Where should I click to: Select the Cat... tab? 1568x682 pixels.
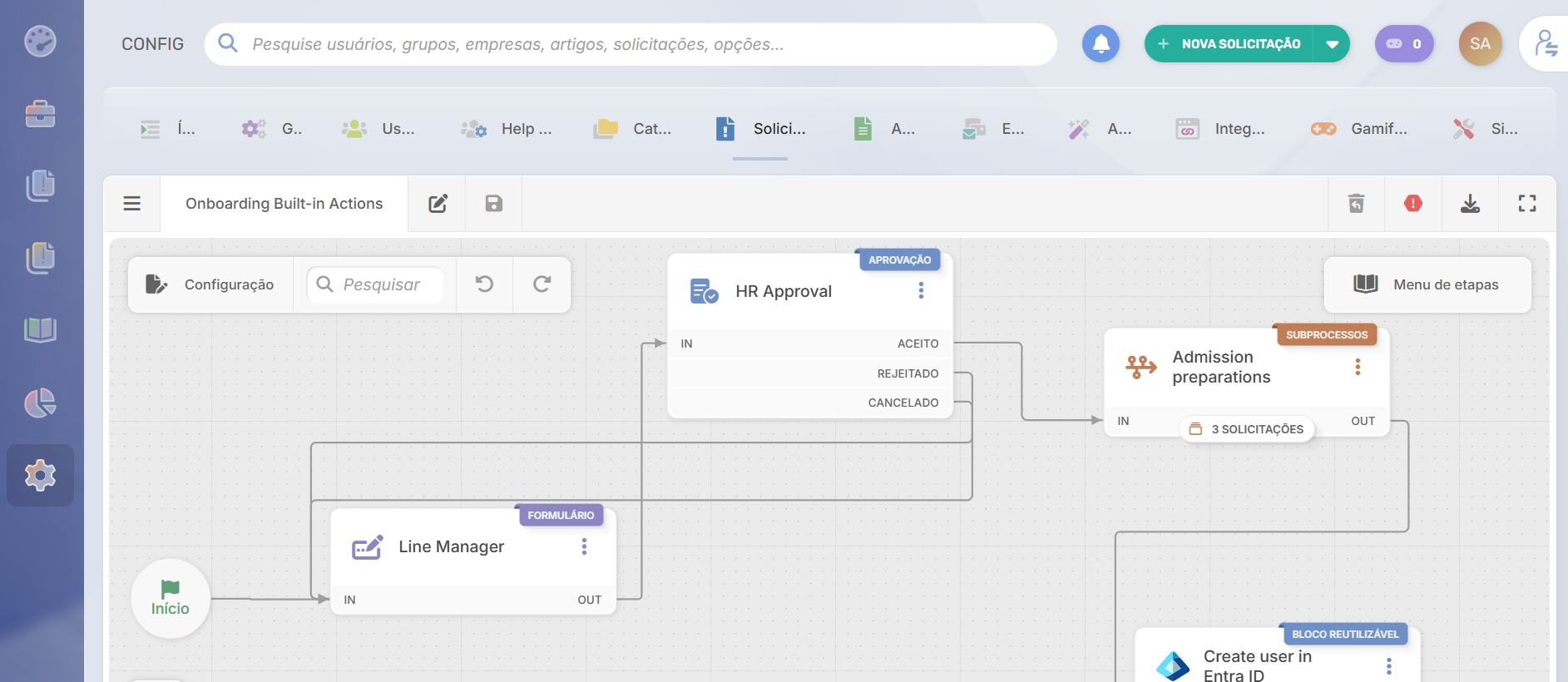pos(632,129)
